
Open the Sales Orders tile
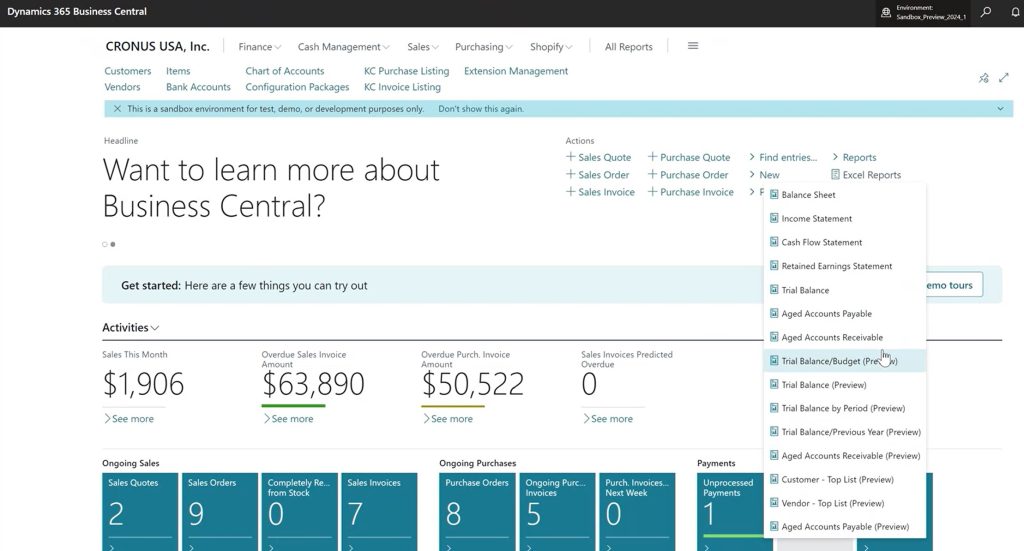point(220,510)
